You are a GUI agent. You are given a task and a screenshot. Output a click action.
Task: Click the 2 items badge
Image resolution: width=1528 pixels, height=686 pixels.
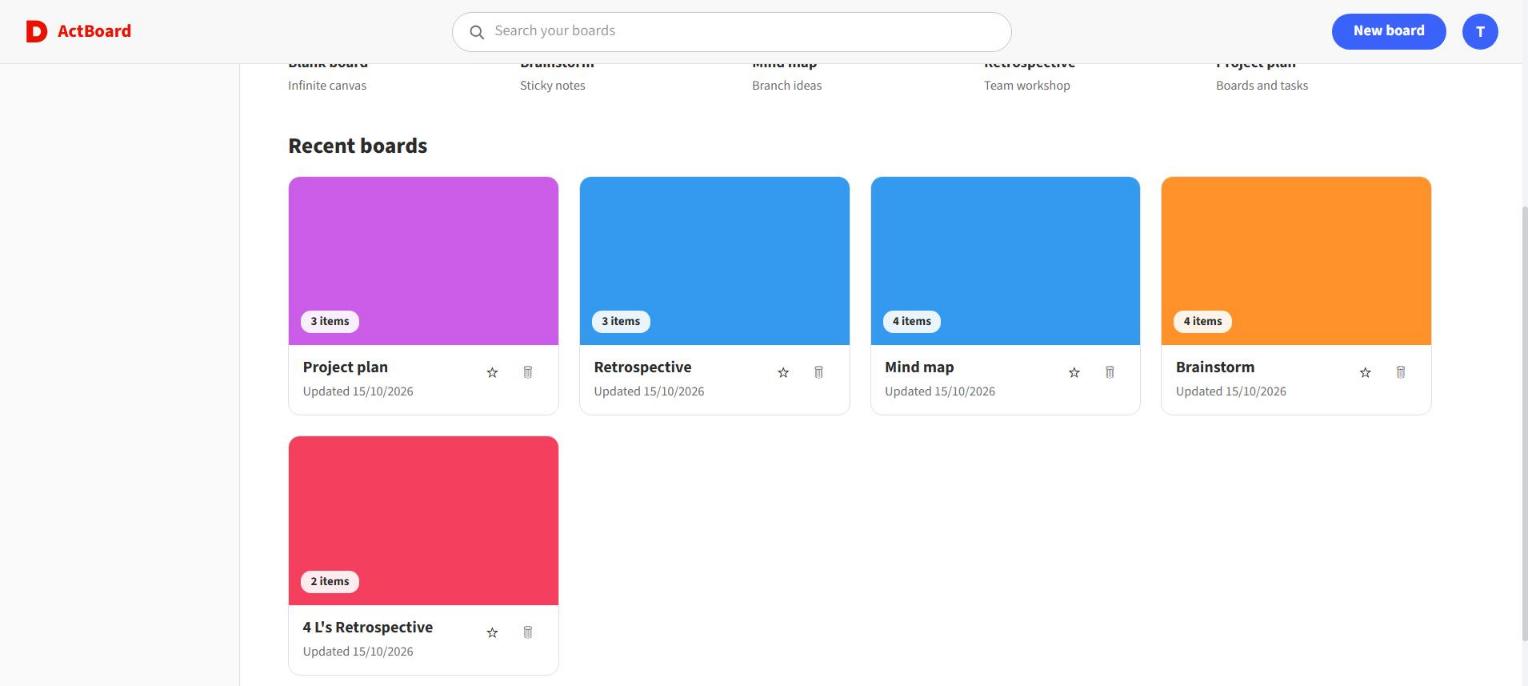point(330,581)
